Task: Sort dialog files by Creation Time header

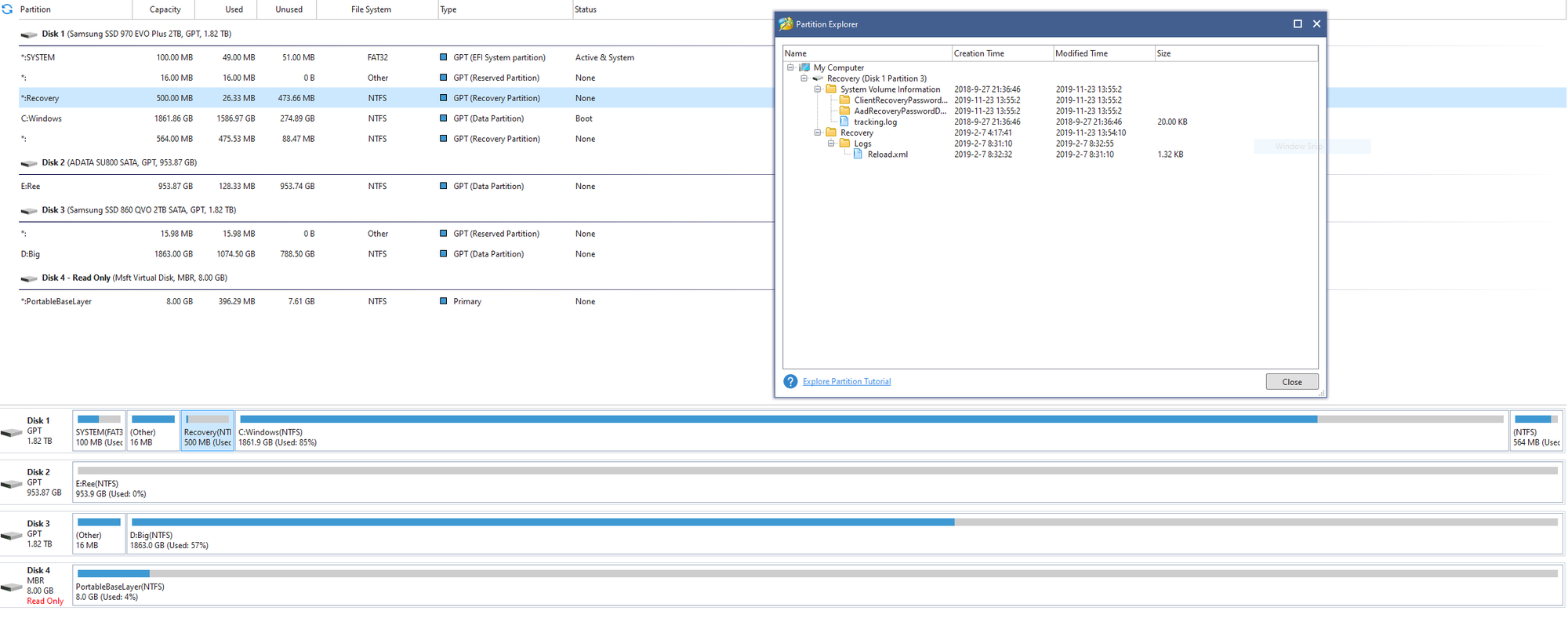Action: pyautogui.click(x=1002, y=53)
